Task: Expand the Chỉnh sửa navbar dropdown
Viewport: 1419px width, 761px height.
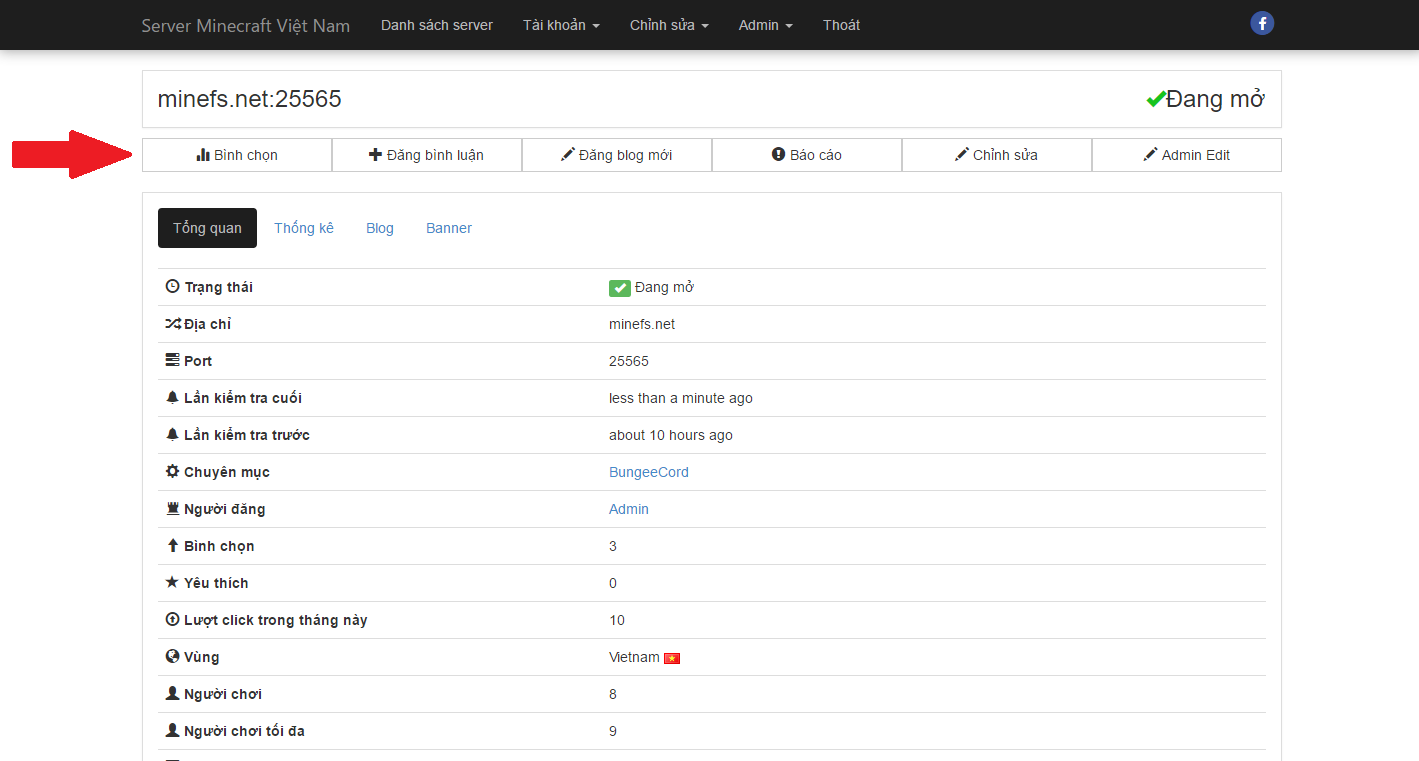Action: [669, 25]
